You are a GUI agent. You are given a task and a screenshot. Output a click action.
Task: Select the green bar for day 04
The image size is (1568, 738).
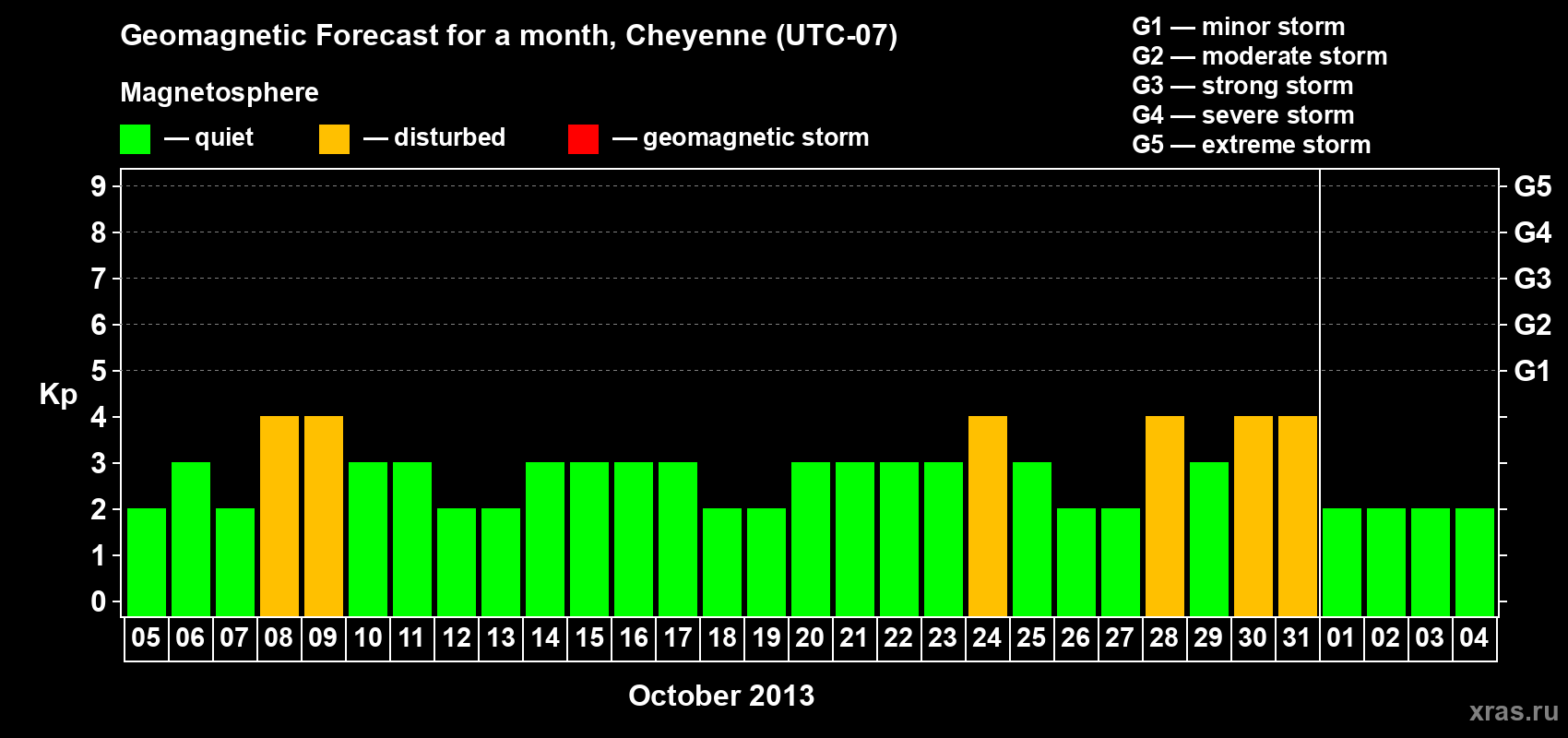pos(1475,562)
